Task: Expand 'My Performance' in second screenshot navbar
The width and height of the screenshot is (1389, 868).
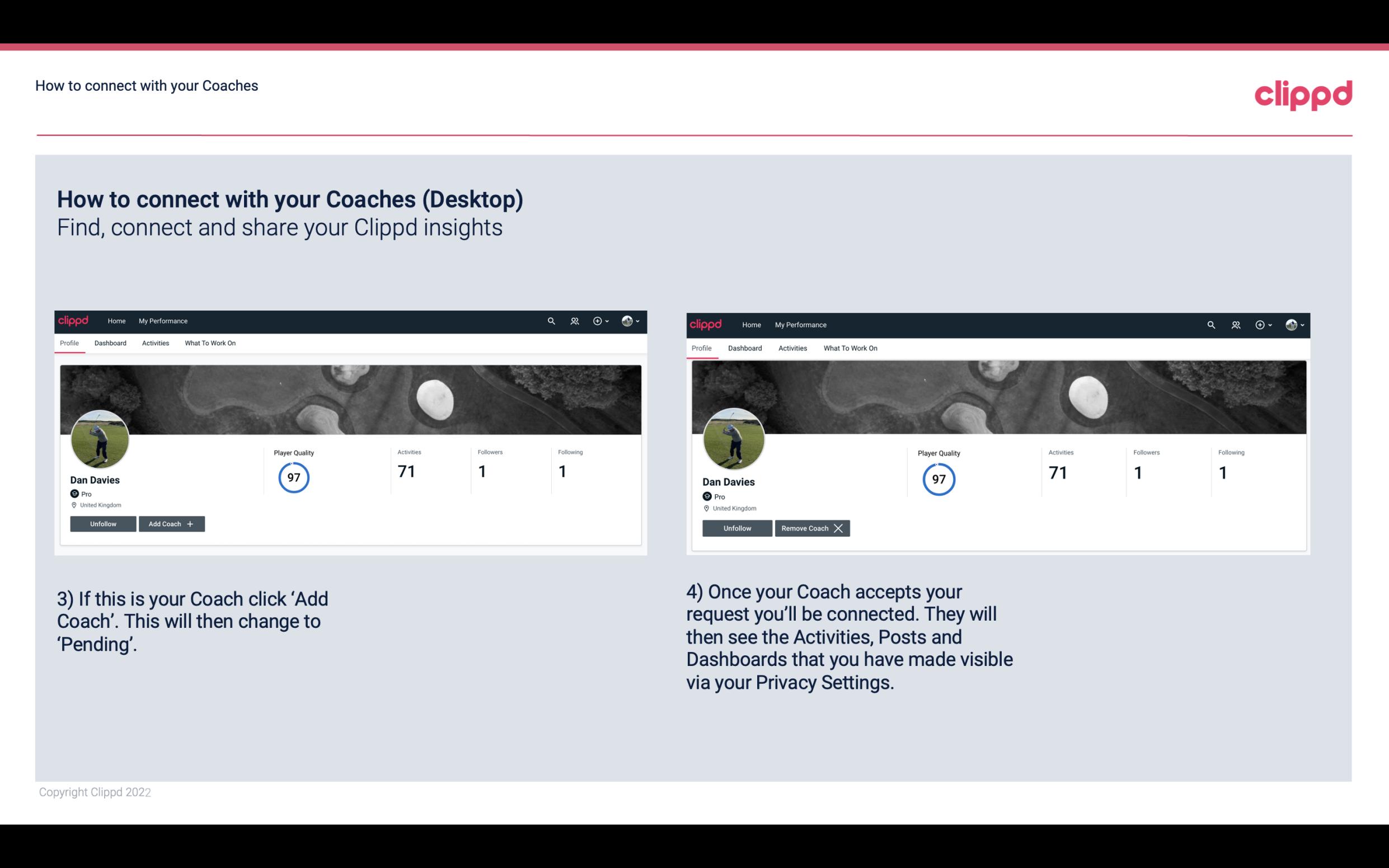Action: tap(801, 324)
